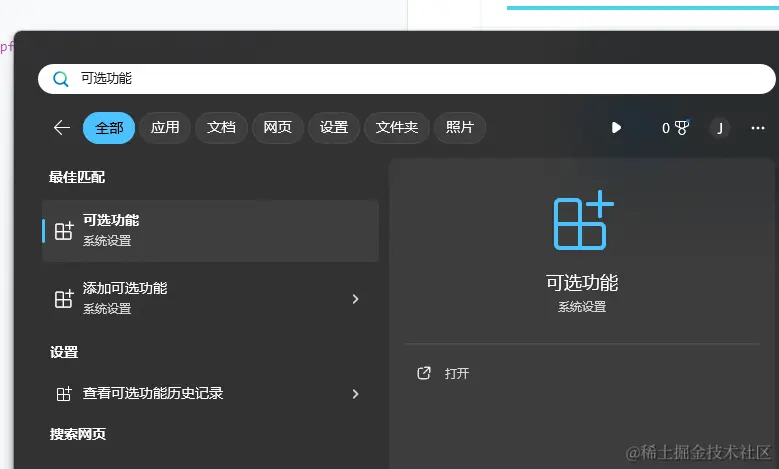The width and height of the screenshot is (779, 469).
Task: Switch to the 设置 filter tab
Action: point(333,128)
